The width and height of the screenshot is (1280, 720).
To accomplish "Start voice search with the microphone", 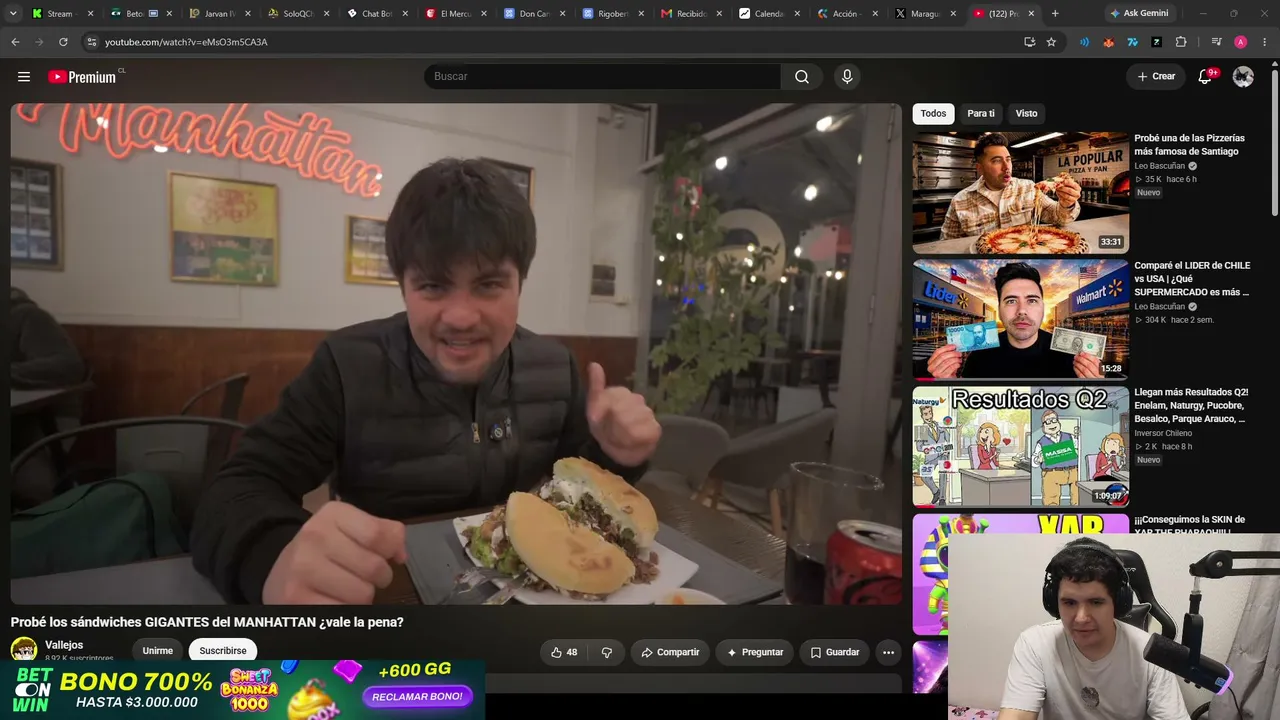I will 847,77.
